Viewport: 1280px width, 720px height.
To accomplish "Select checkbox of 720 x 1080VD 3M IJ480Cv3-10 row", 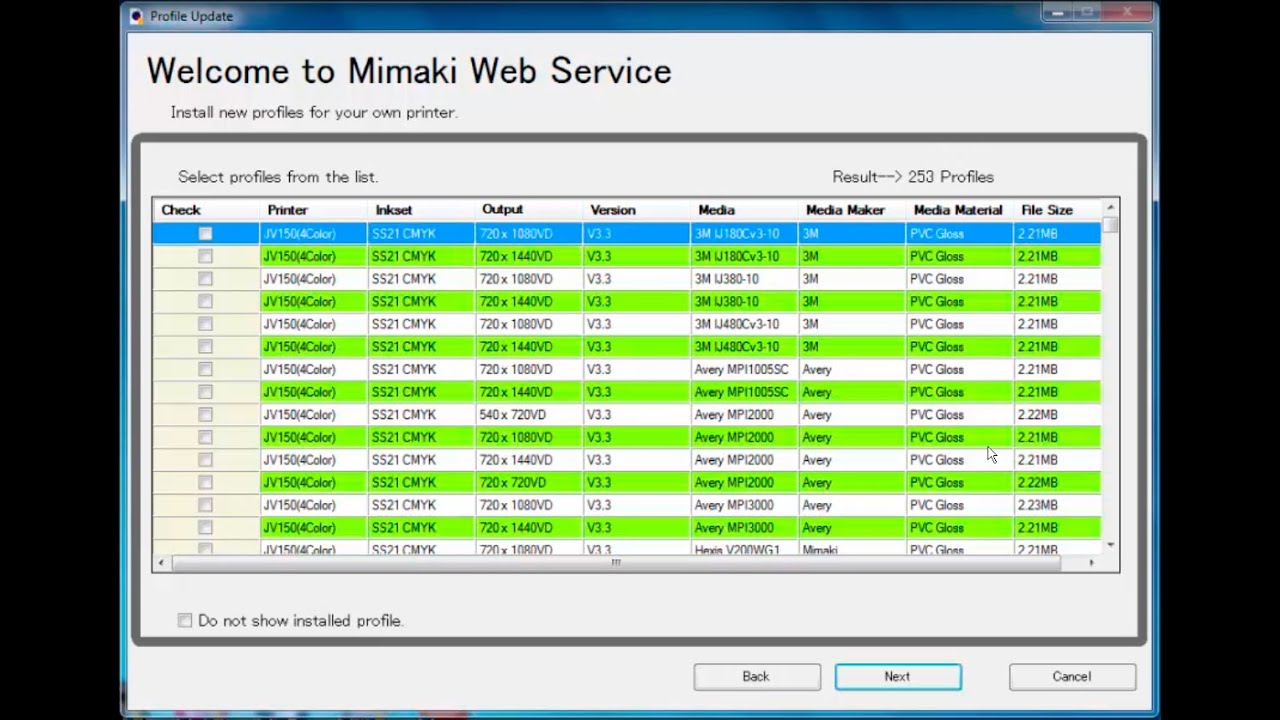I will click(x=205, y=324).
